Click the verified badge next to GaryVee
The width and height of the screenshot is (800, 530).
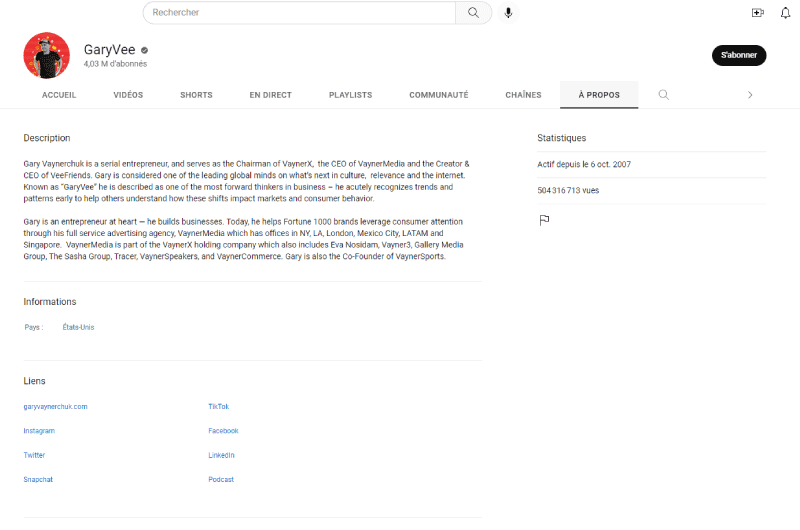(144, 50)
